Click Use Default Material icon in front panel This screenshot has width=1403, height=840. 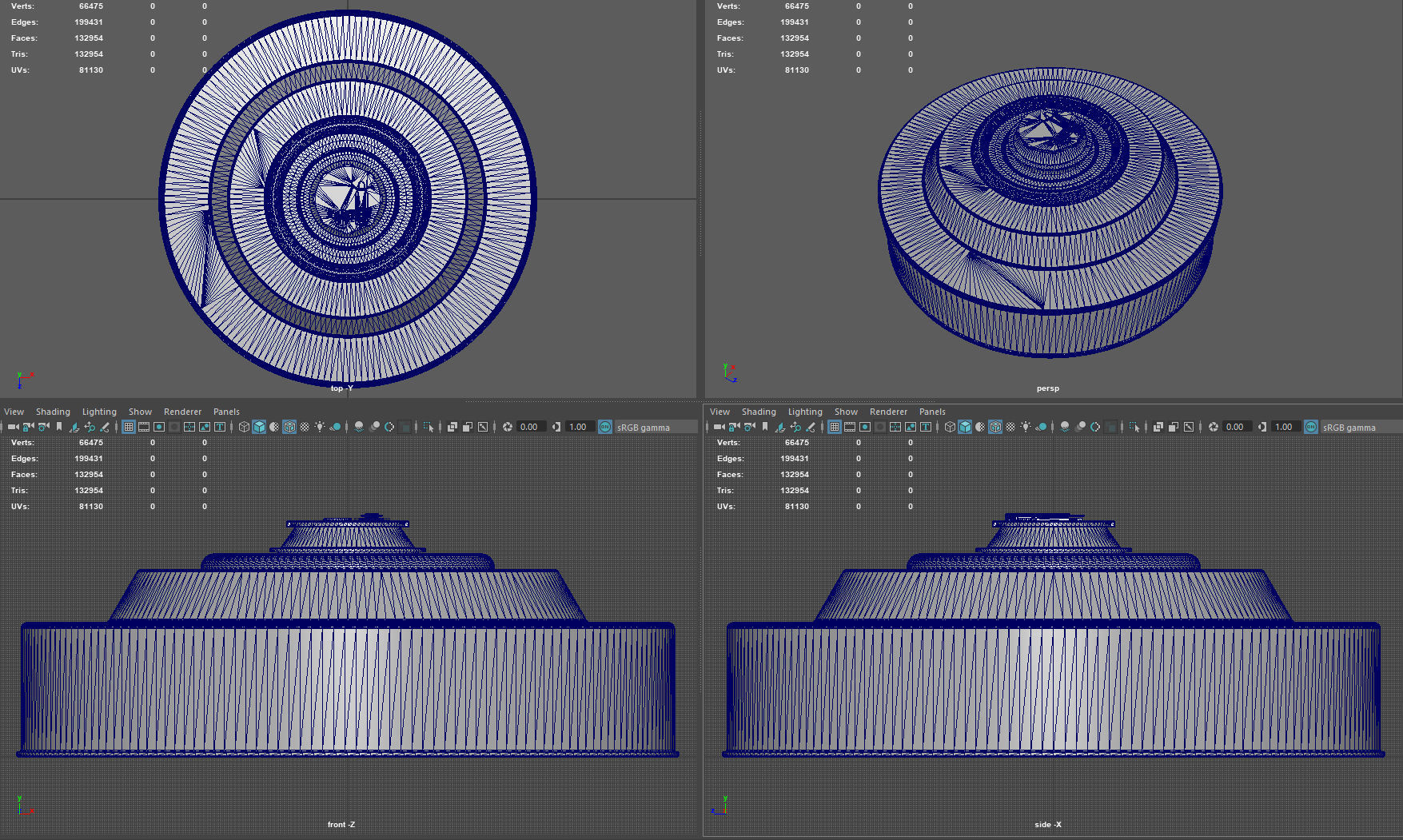tap(273, 427)
